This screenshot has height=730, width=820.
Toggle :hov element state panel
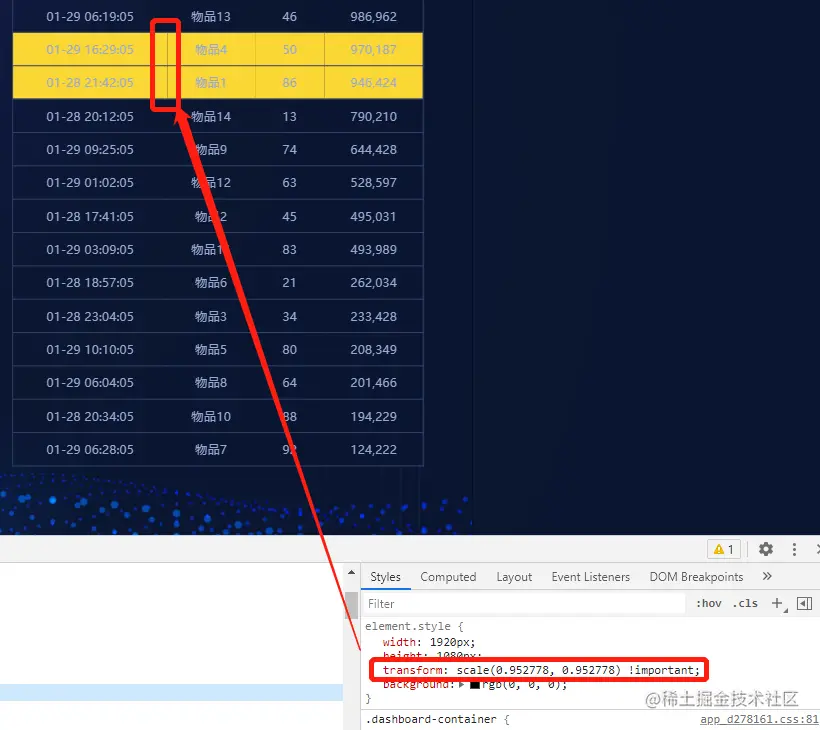[709, 603]
